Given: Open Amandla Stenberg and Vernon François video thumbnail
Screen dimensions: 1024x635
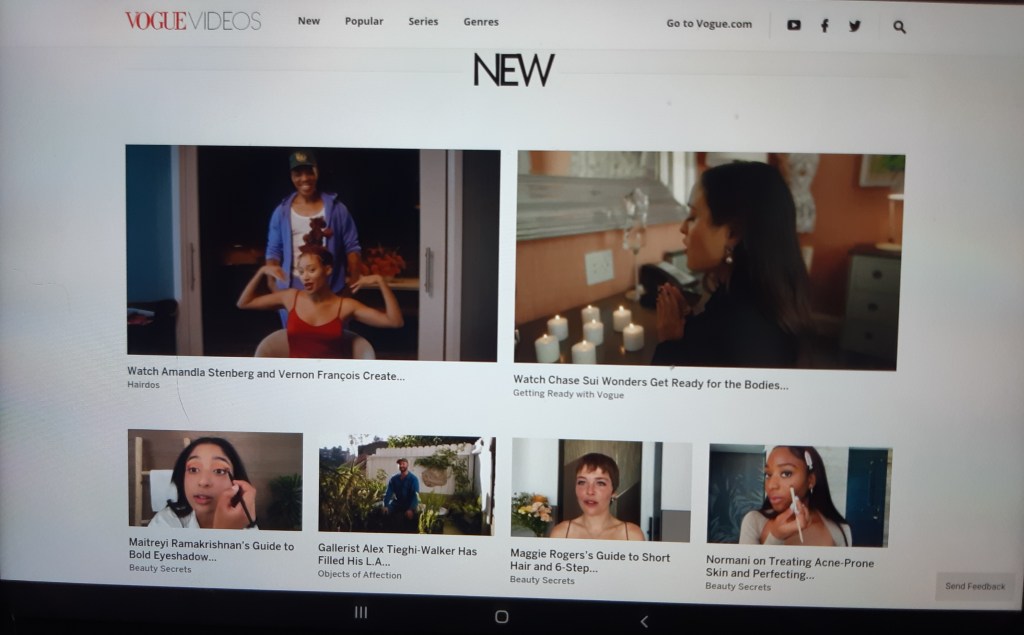Looking at the screenshot, I should tap(312, 253).
